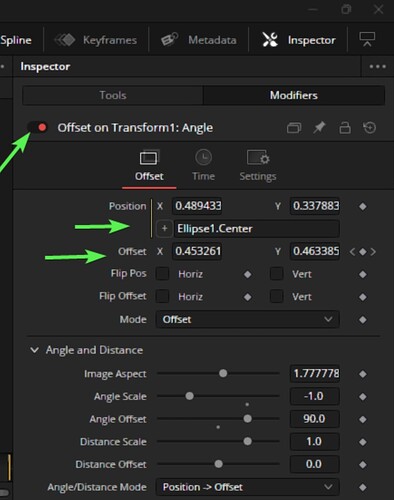Check Flip Pos Vert checkbox
The image size is (394, 500).
click(x=276, y=274)
